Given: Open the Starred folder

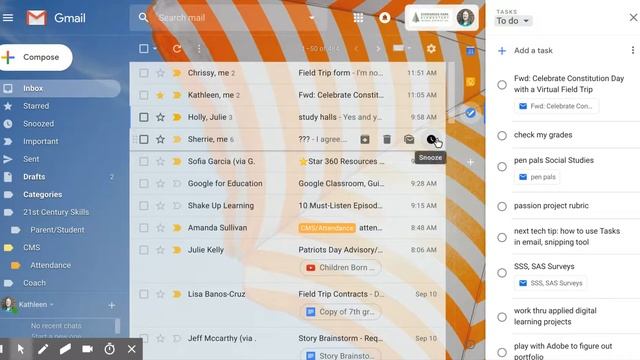Looking at the screenshot, I should (36, 106).
